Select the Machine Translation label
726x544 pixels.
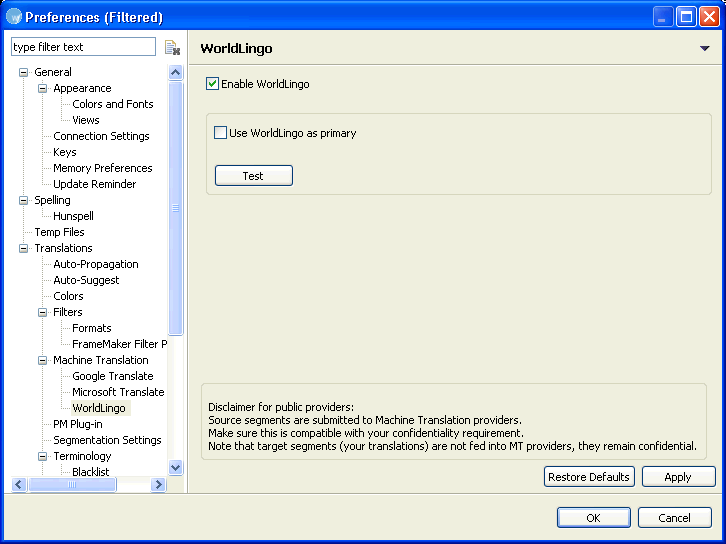(x=100, y=360)
